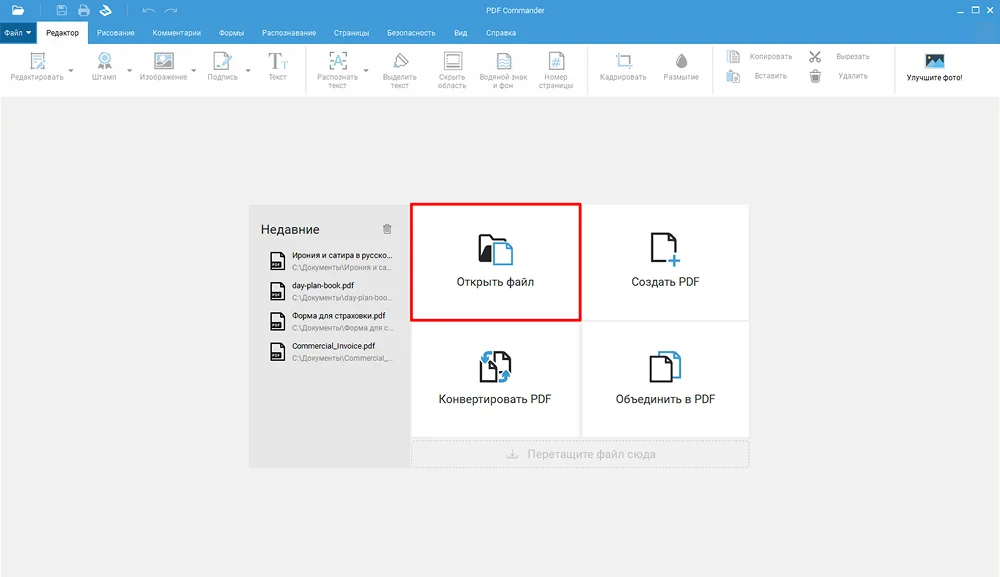Click the save diskette icon
Viewport: 1000px width, 577px height.
pos(61,10)
